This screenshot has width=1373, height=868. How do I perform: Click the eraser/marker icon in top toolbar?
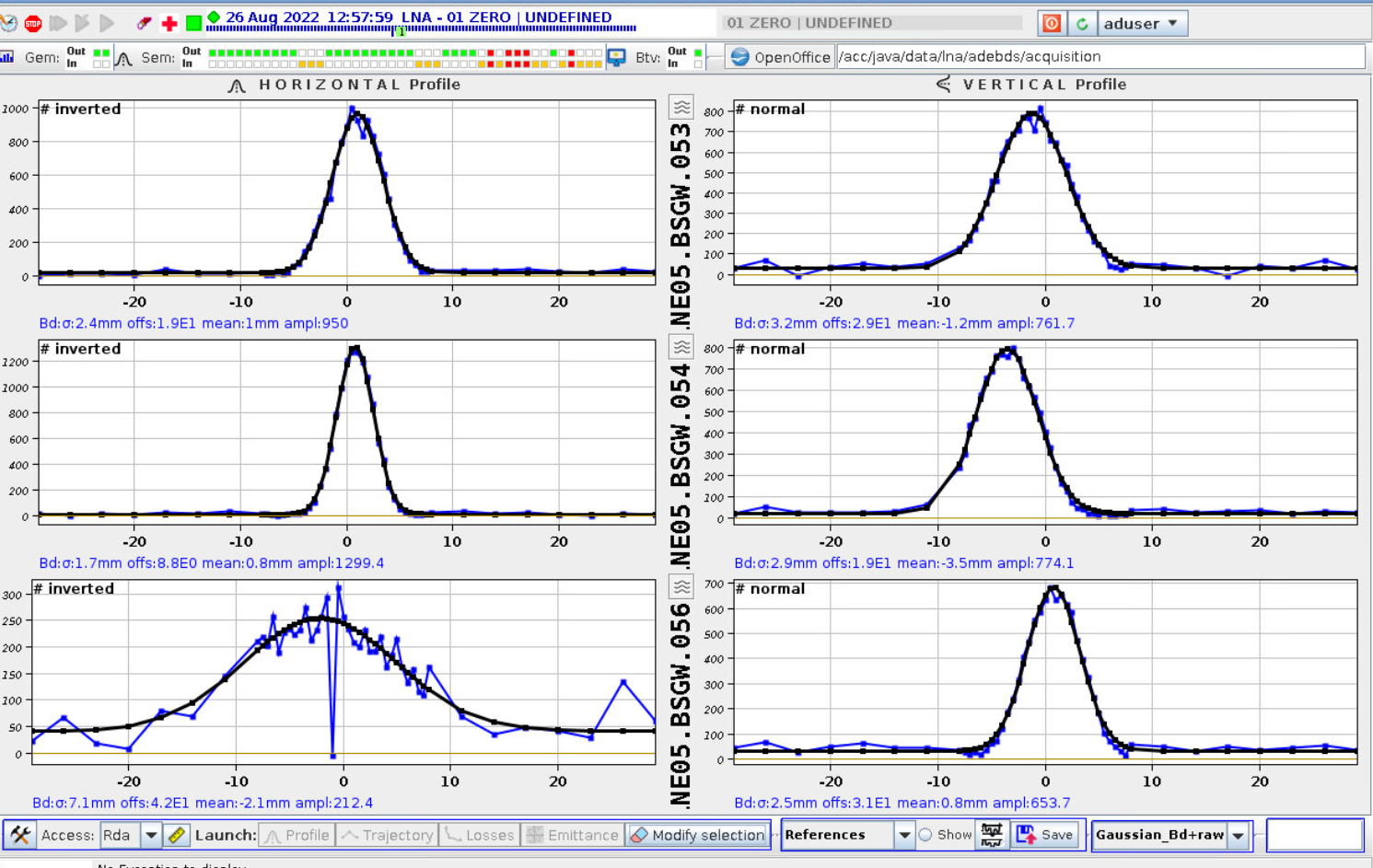point(144,23)
